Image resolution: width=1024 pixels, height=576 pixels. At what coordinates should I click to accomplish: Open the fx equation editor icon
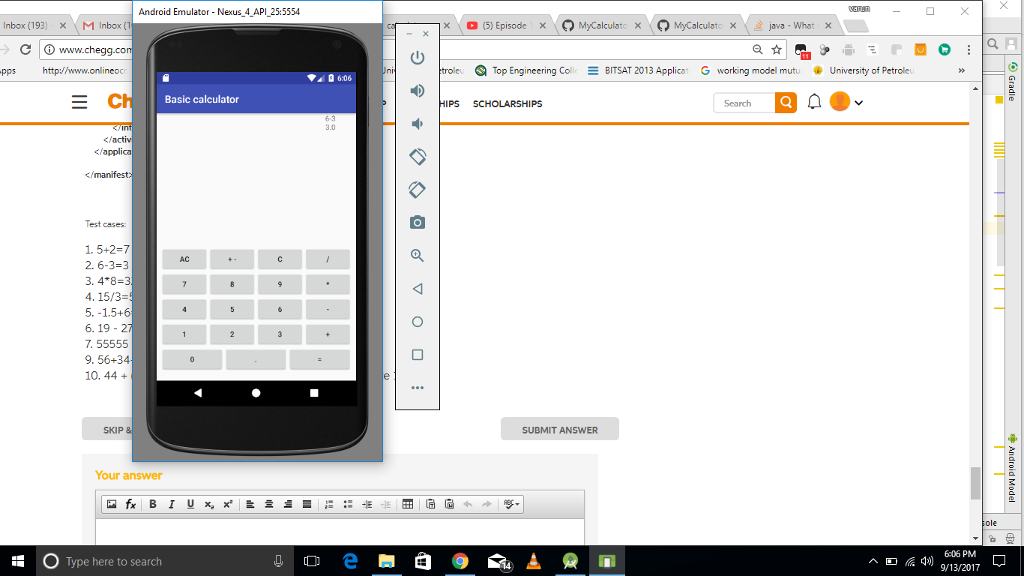click(131, 504)
